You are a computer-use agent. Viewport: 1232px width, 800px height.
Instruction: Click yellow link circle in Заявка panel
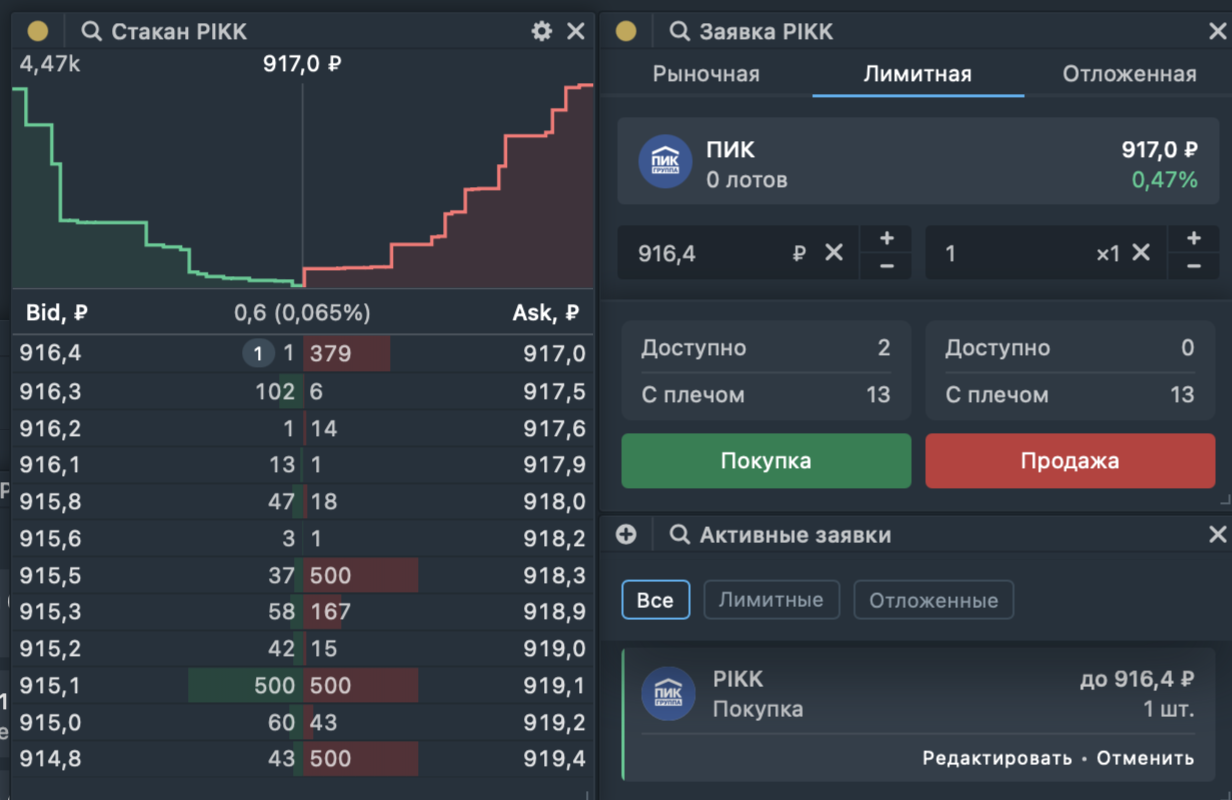click(626, 32)
